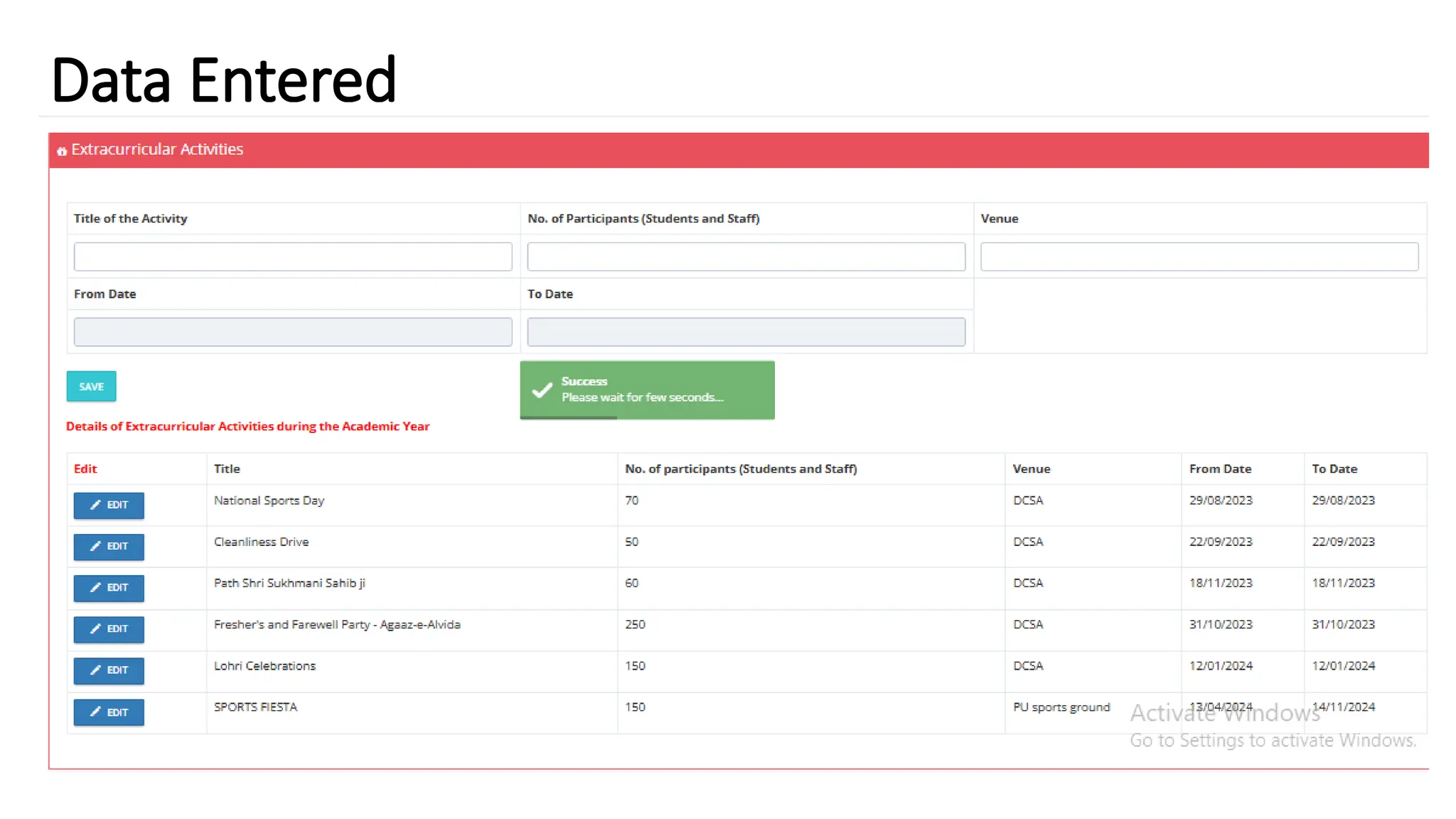Edit the Path Shri Sukhmani Sahib ji row
This screenshot has height=819, width=1456.
click(x=109, y=588)
